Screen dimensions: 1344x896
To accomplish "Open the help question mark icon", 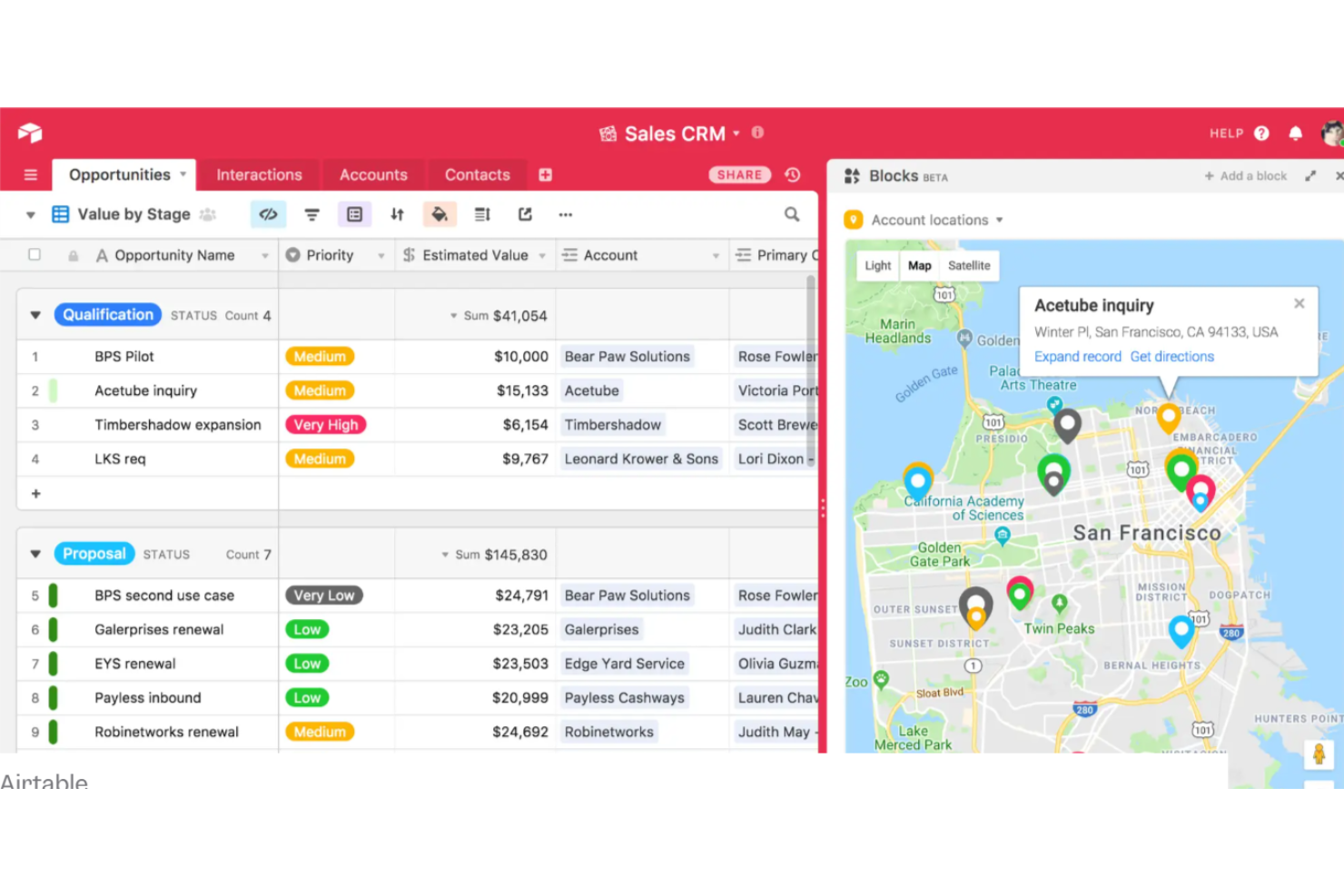I will 1261,133.
